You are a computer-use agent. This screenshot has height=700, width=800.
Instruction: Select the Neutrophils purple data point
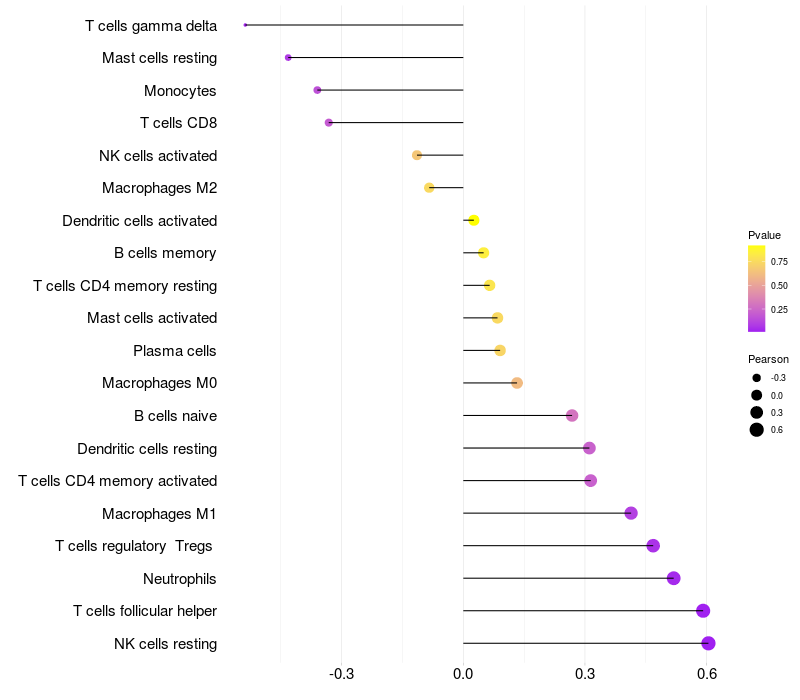click(673, 578)
